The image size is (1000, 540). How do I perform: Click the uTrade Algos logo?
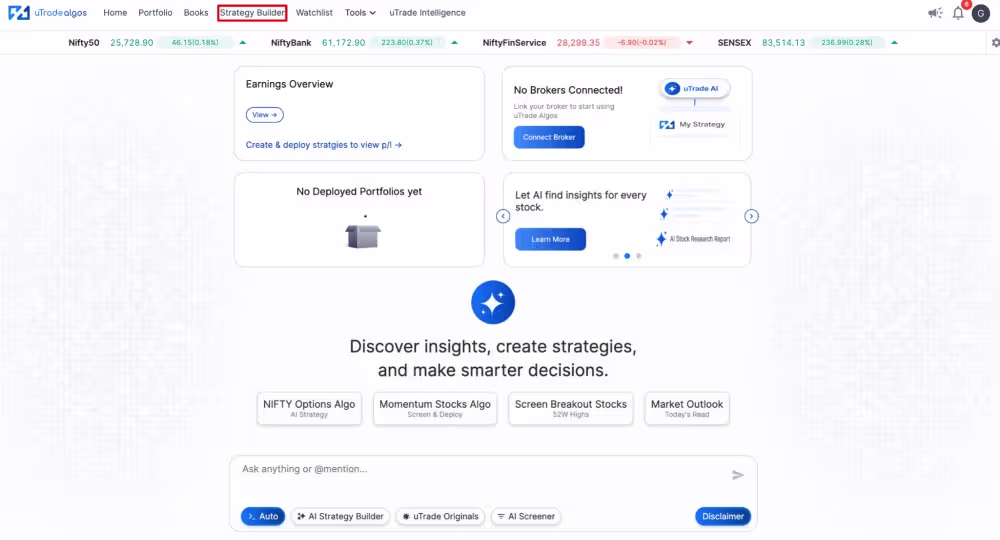[47, 13]
